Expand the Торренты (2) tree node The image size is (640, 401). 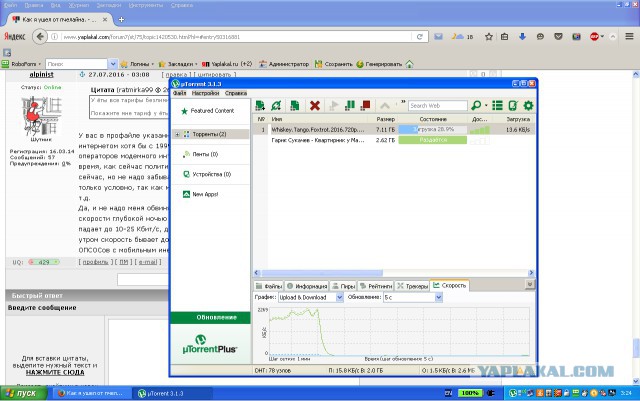pyautogui.click(x=177, y=134)
